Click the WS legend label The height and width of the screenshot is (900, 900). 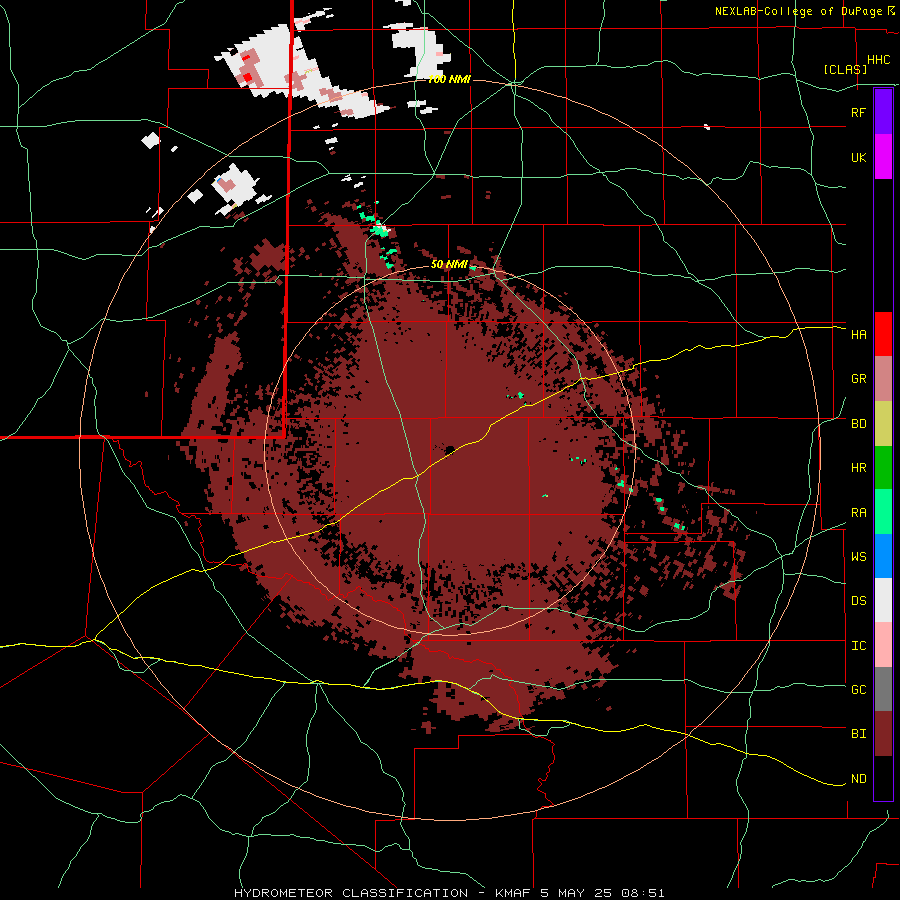click(x=858, y=557)
